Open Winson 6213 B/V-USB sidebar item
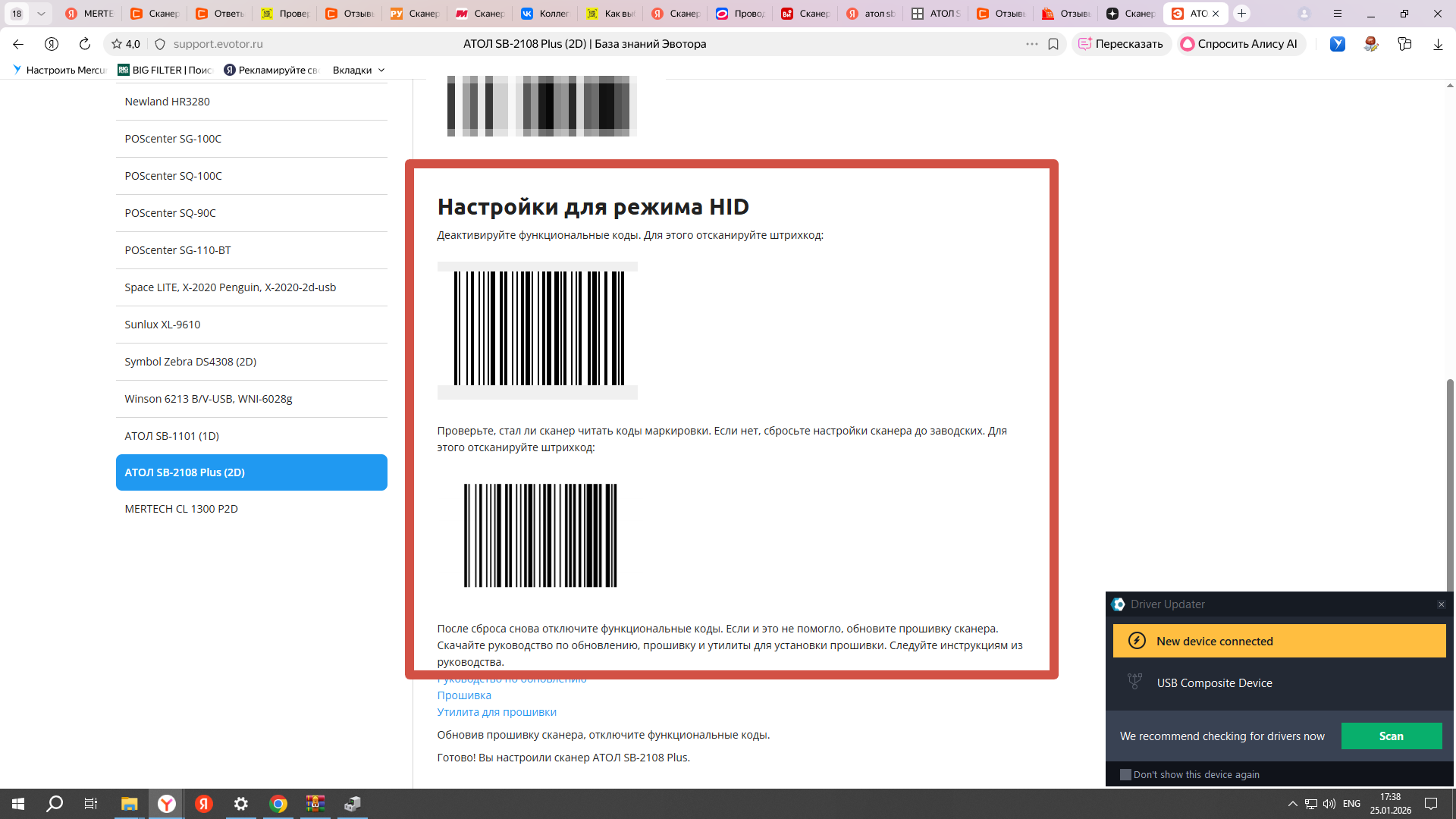 (252, 399)
